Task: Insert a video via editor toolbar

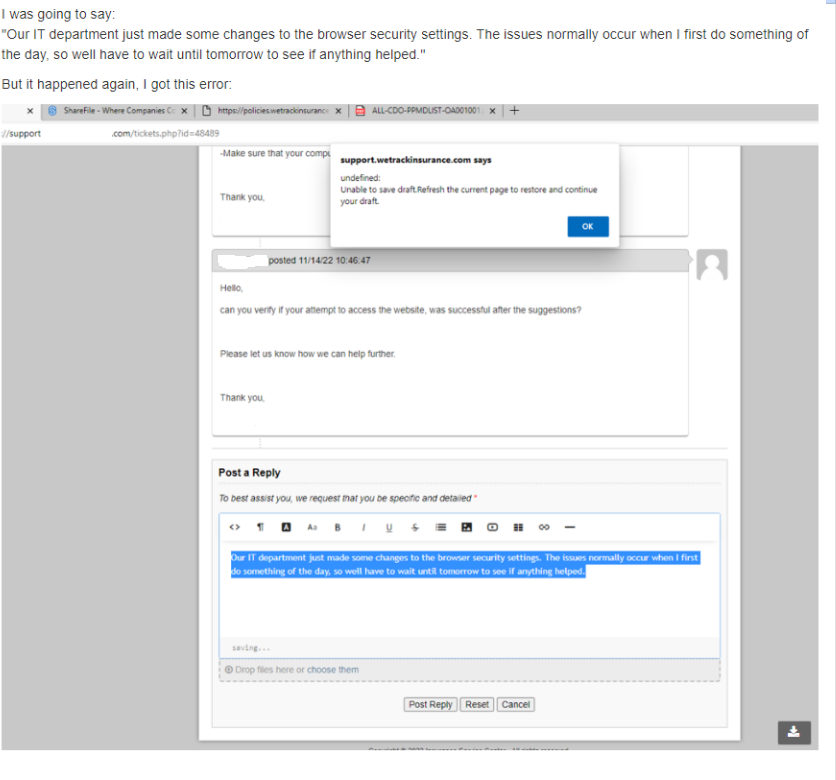Action: tap(492, 527)
